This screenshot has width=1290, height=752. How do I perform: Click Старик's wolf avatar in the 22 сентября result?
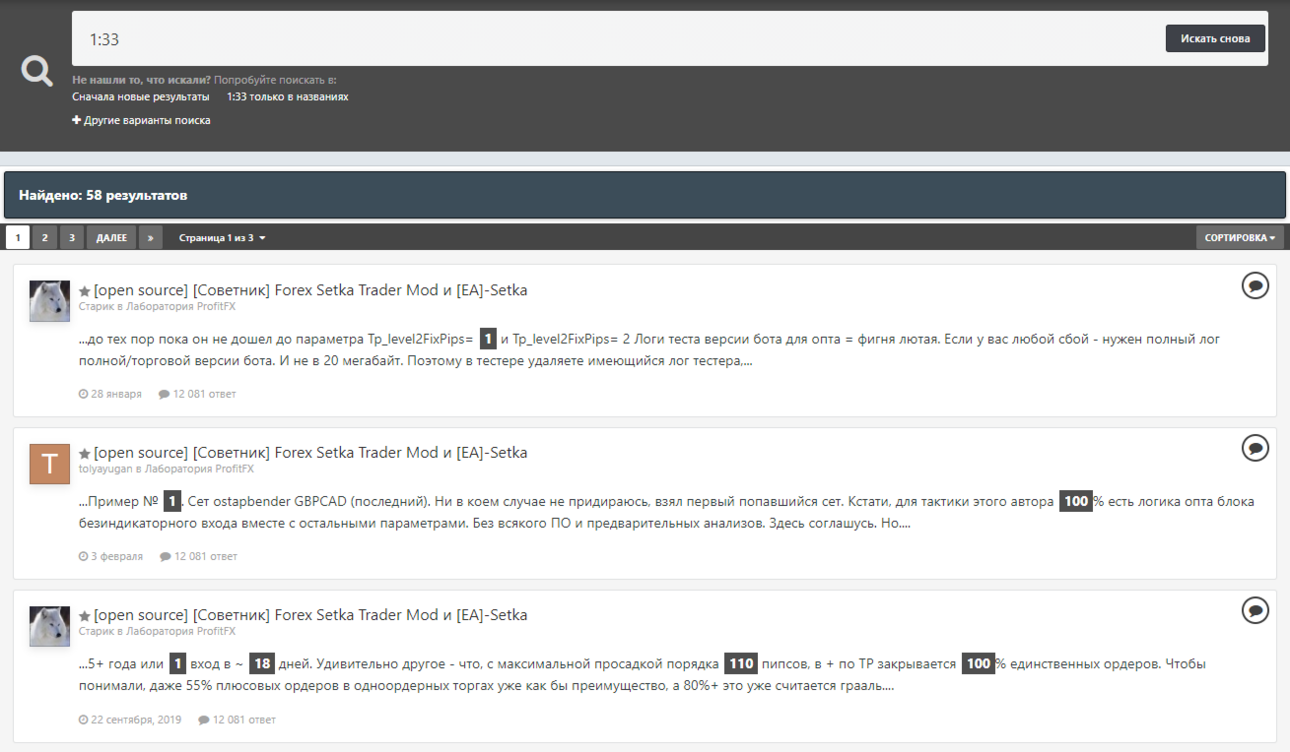click(x=50, y=626)
